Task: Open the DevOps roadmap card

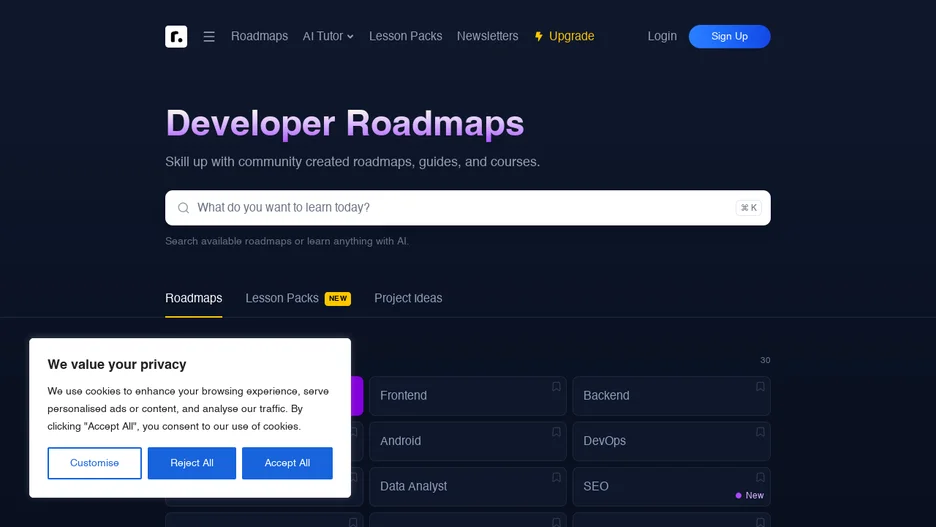Action: [x=672, y=441]
